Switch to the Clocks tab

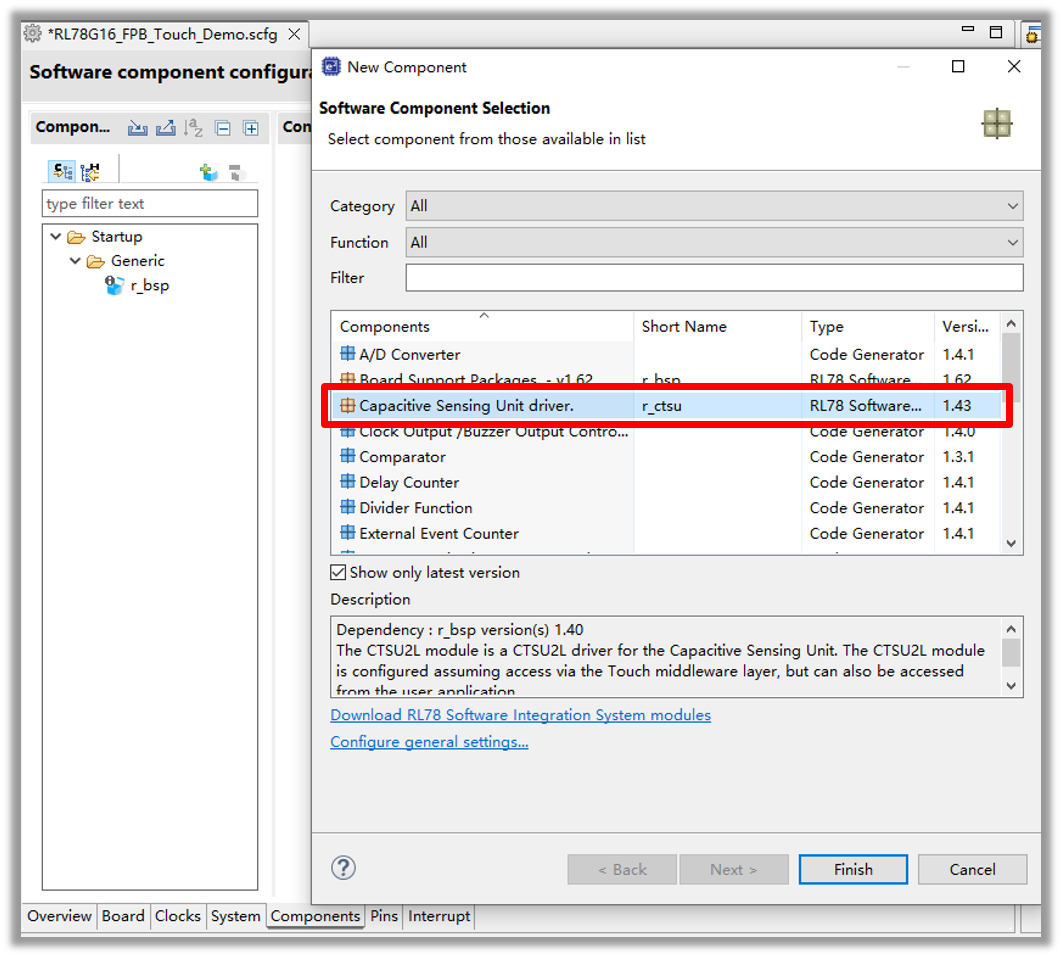tap(177, 916)
